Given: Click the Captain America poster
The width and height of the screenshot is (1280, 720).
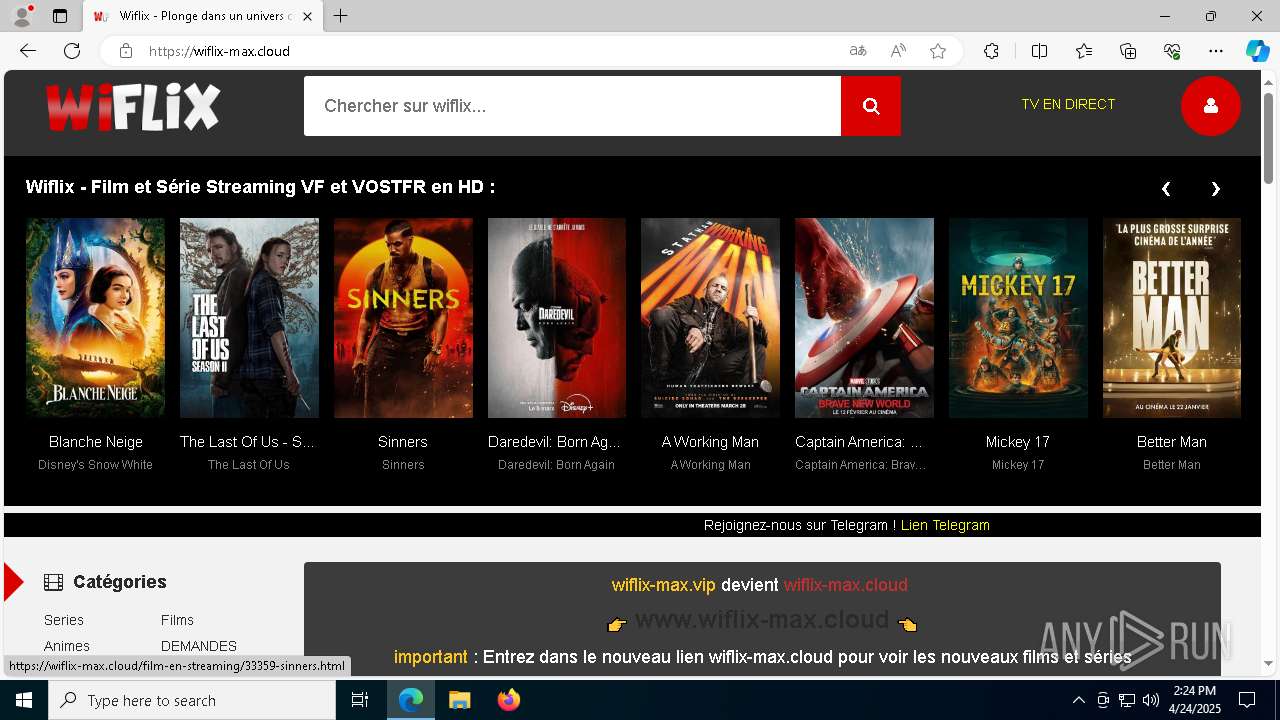Looking at the screenshot, I should (x=864, y=318).
